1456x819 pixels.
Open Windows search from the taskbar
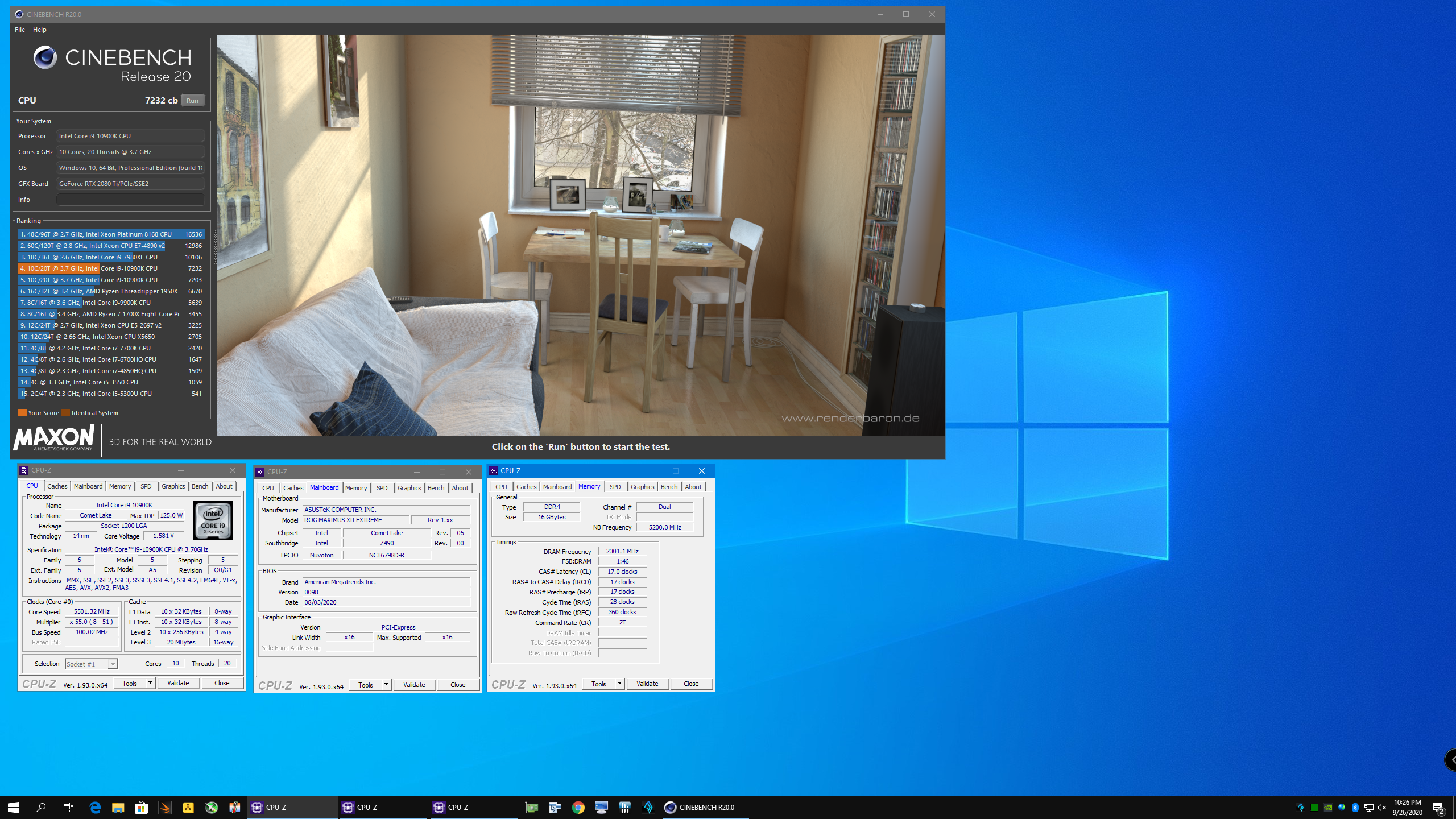[x=41, y=807]
